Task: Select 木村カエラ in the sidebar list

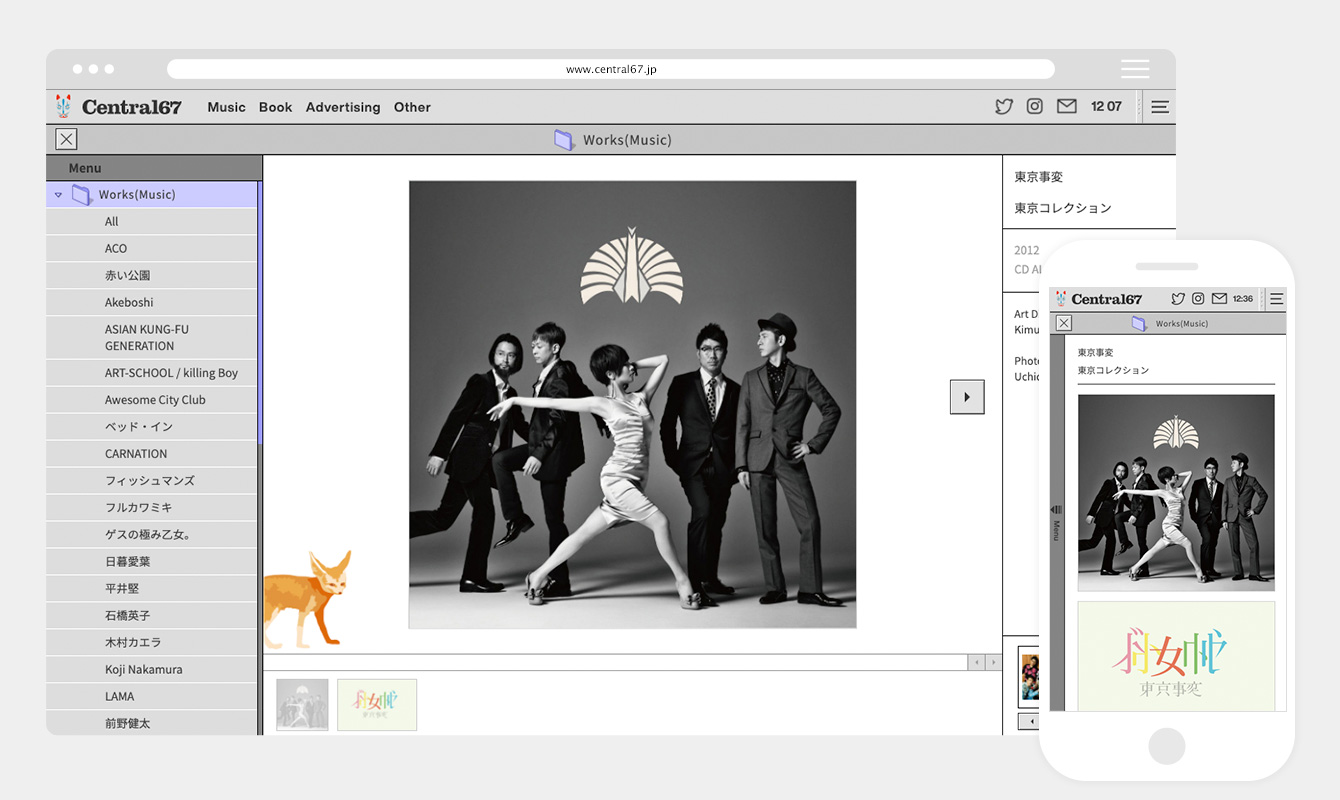Action: click(x=152, y=643)
